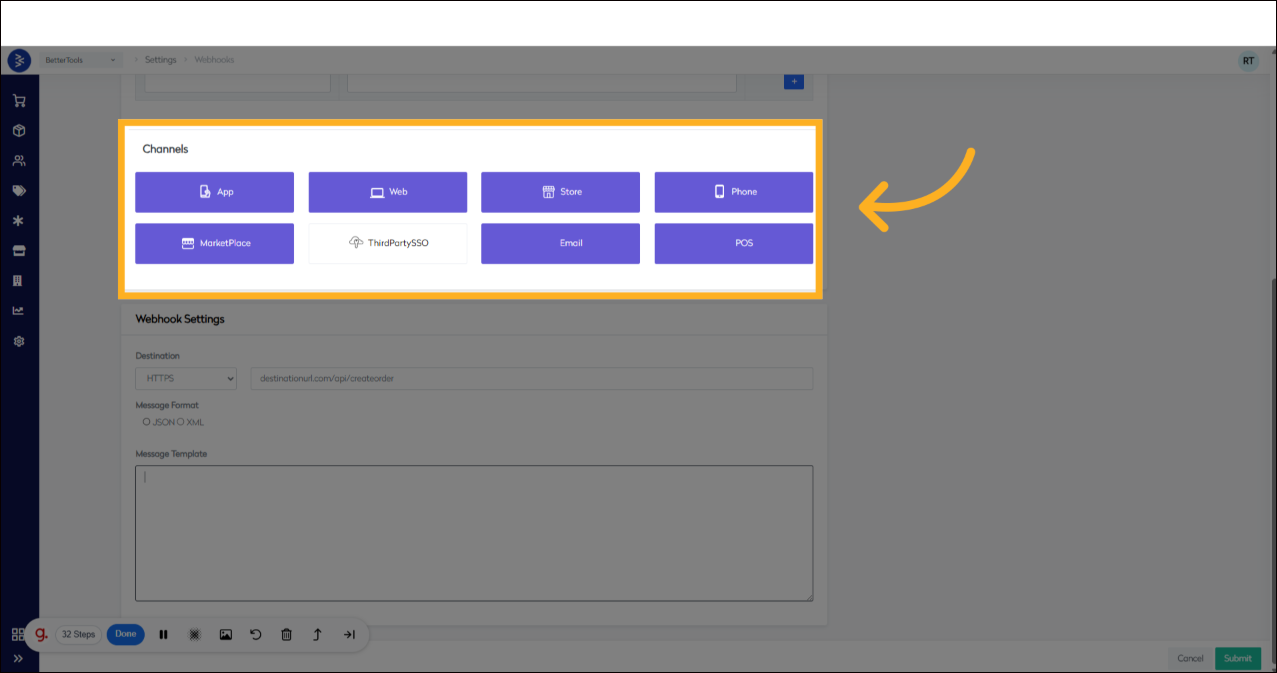Select the Products box icon in sidebar

pyautogui.click(x=19, y=130)
